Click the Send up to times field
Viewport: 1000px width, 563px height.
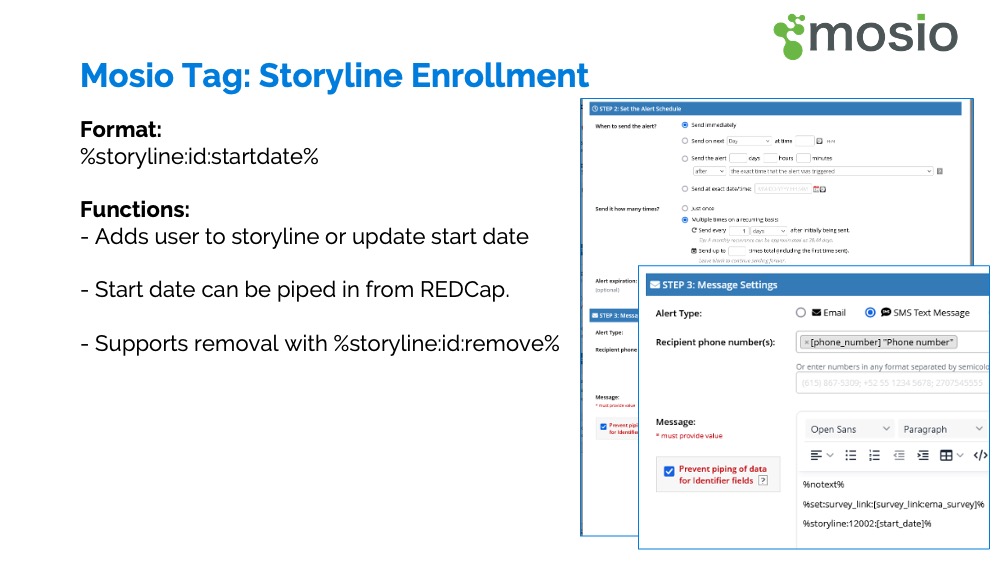(737, 251)
